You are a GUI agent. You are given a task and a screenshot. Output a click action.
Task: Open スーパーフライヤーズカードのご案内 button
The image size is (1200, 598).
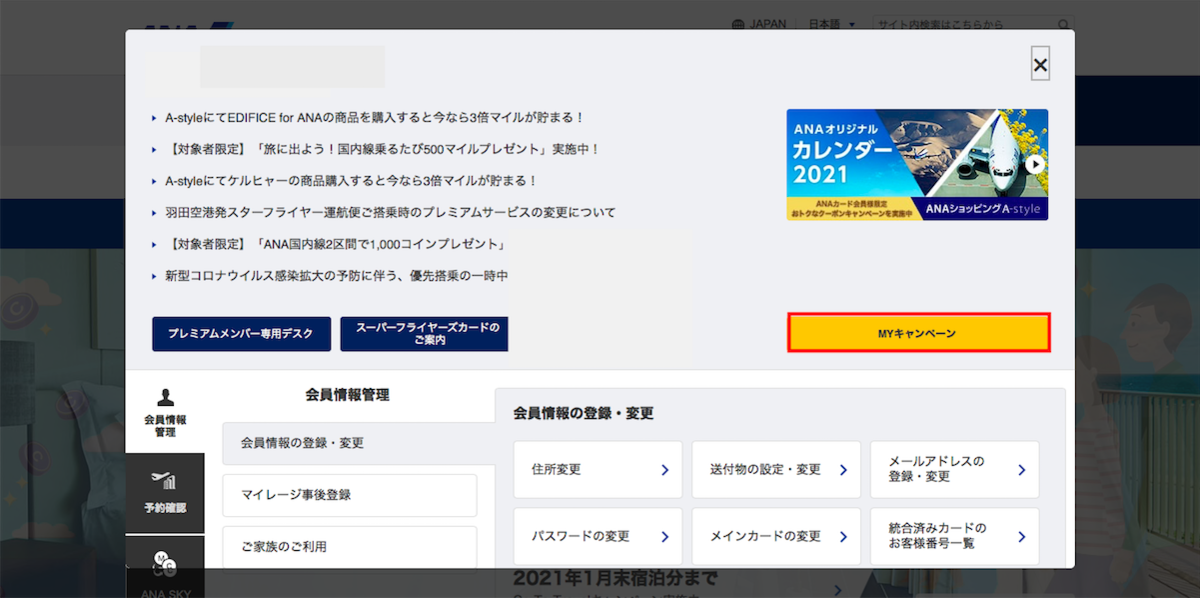425,334
